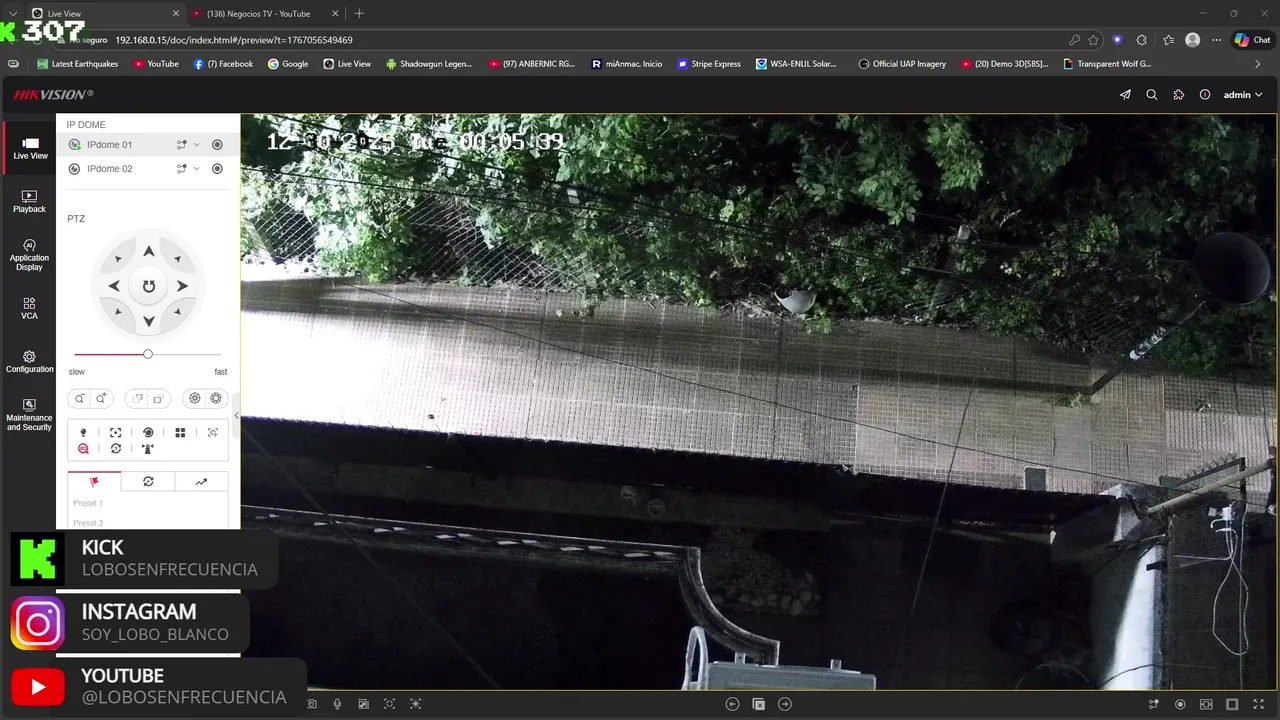Switch to the Patrol tab

click(148, 482)
